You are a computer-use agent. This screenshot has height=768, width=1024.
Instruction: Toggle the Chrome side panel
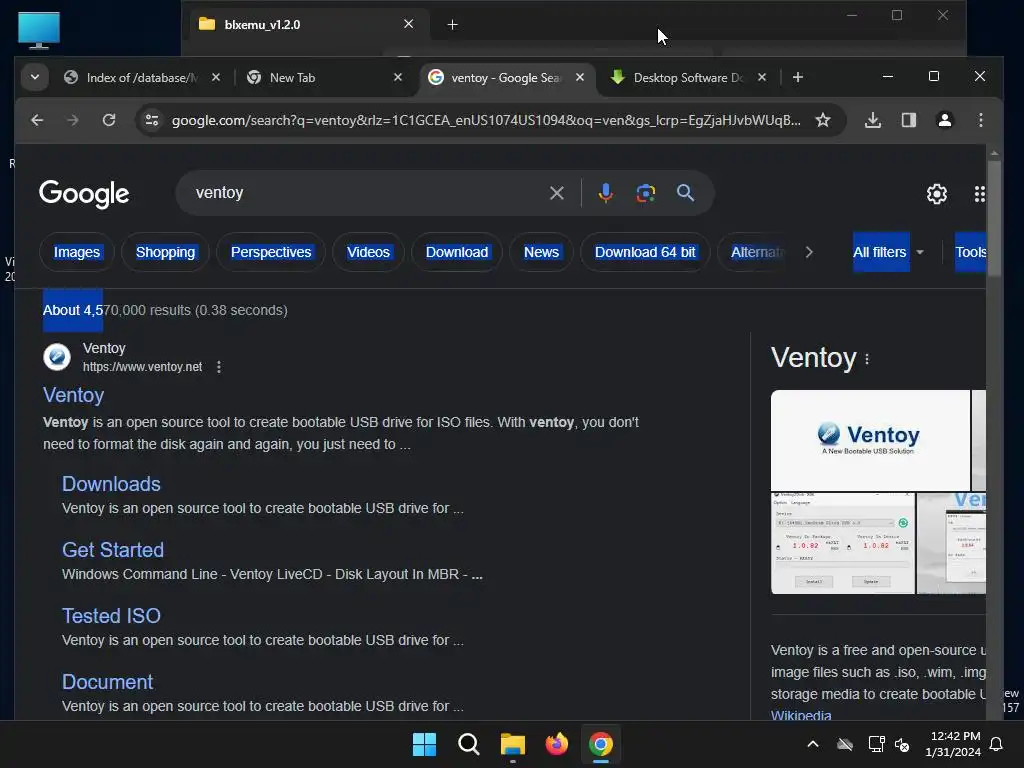click(x=908, y=120)
